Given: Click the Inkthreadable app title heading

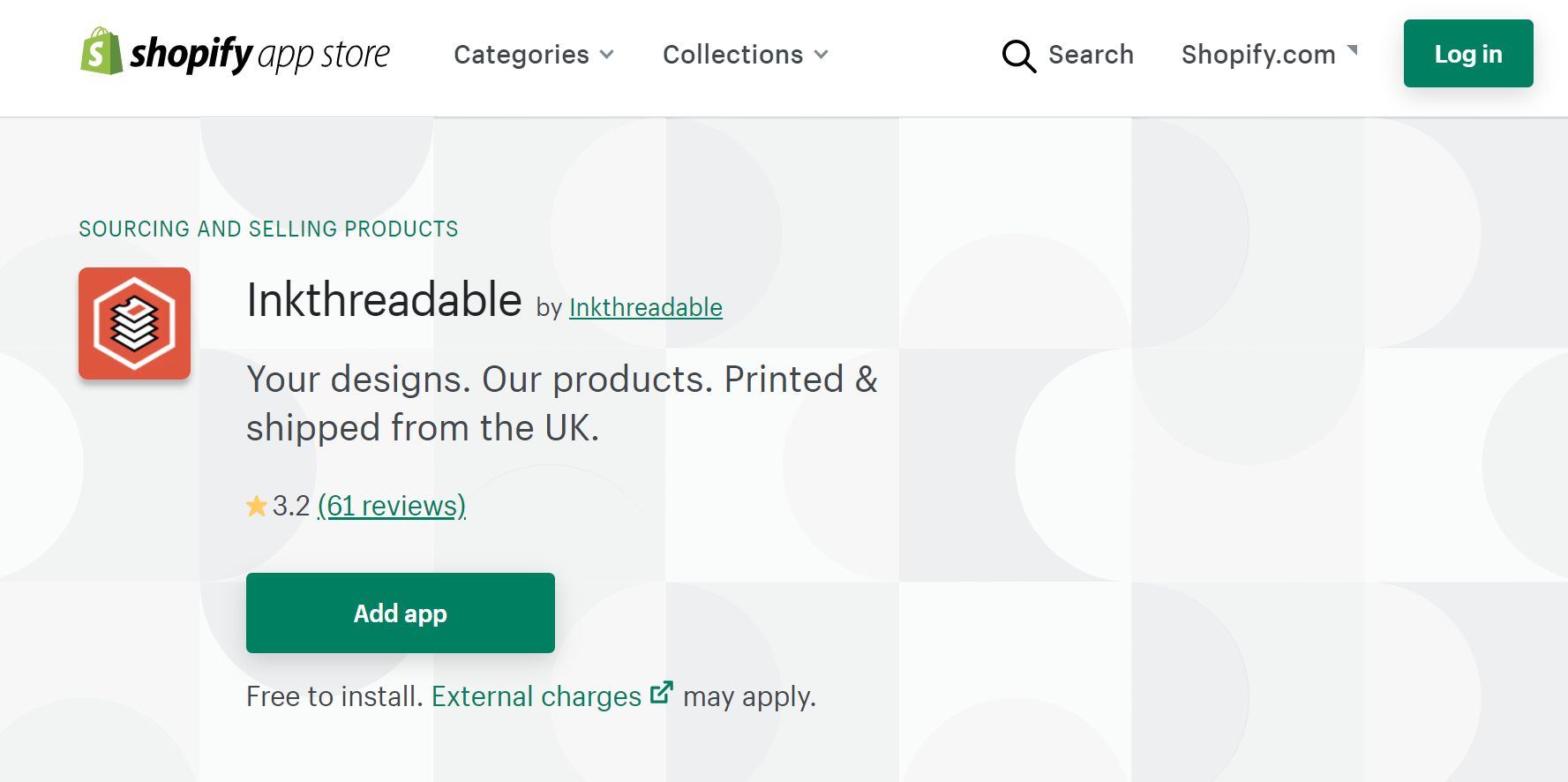Looking at the screenshot, I should (384, 300).
